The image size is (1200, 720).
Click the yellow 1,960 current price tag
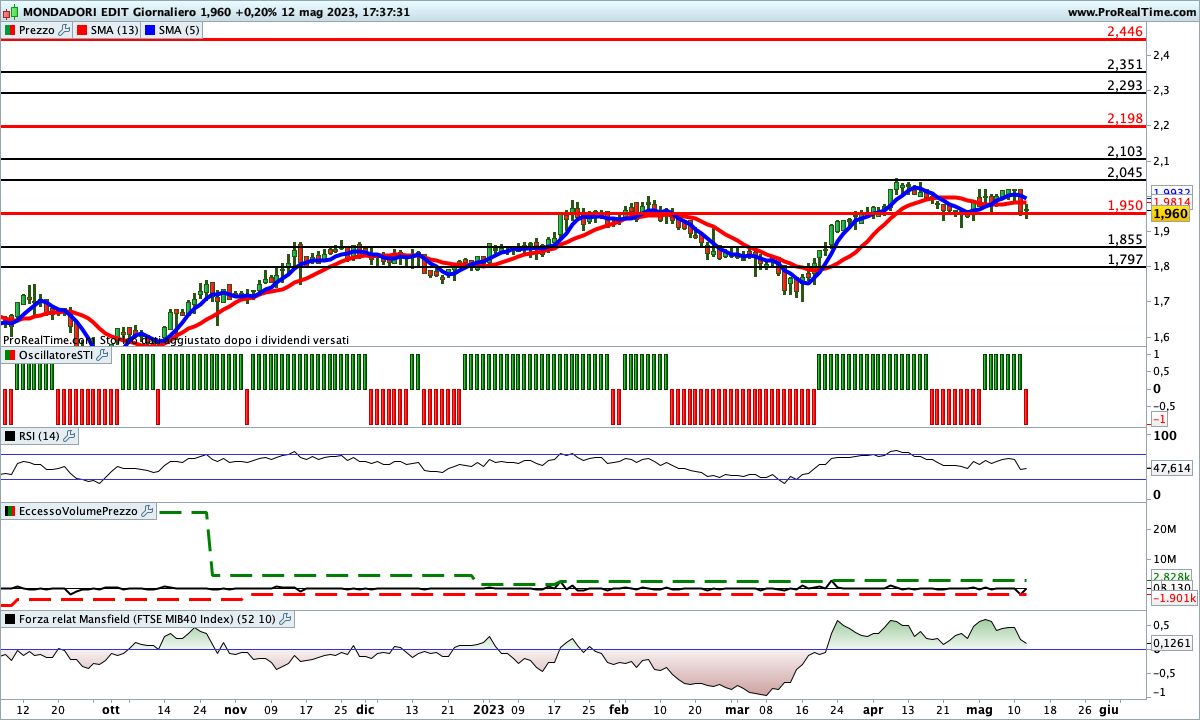pyautogui.click(x=1169, y=214)
